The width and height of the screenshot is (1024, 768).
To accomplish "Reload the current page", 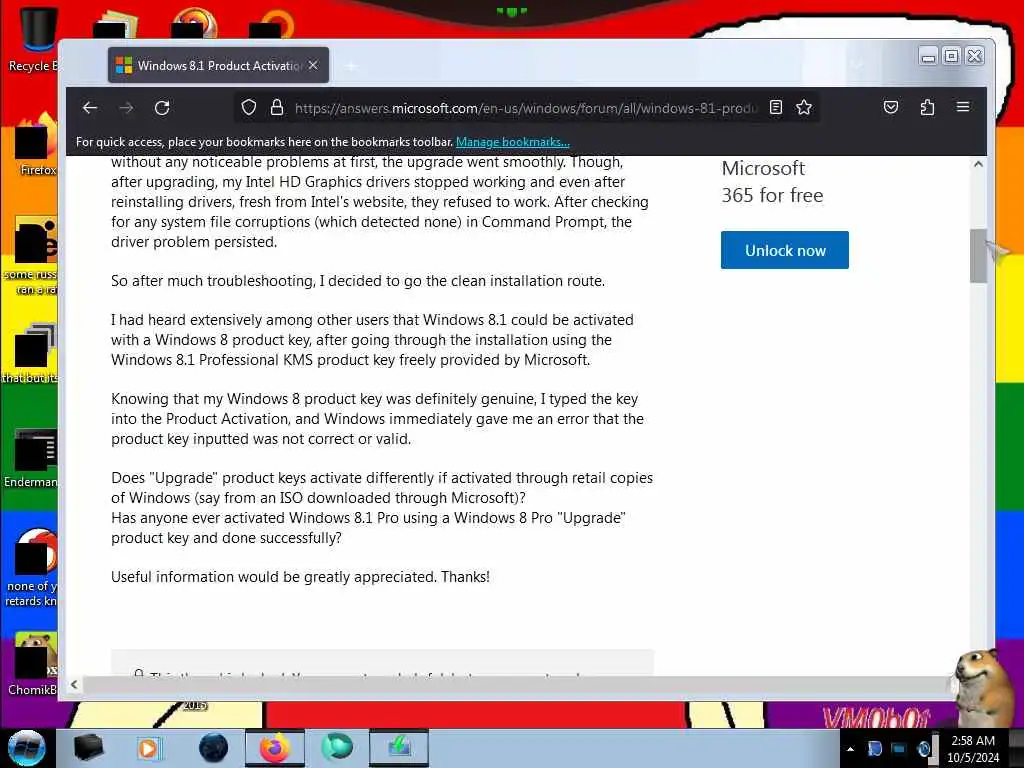I will tap(162, 108).
